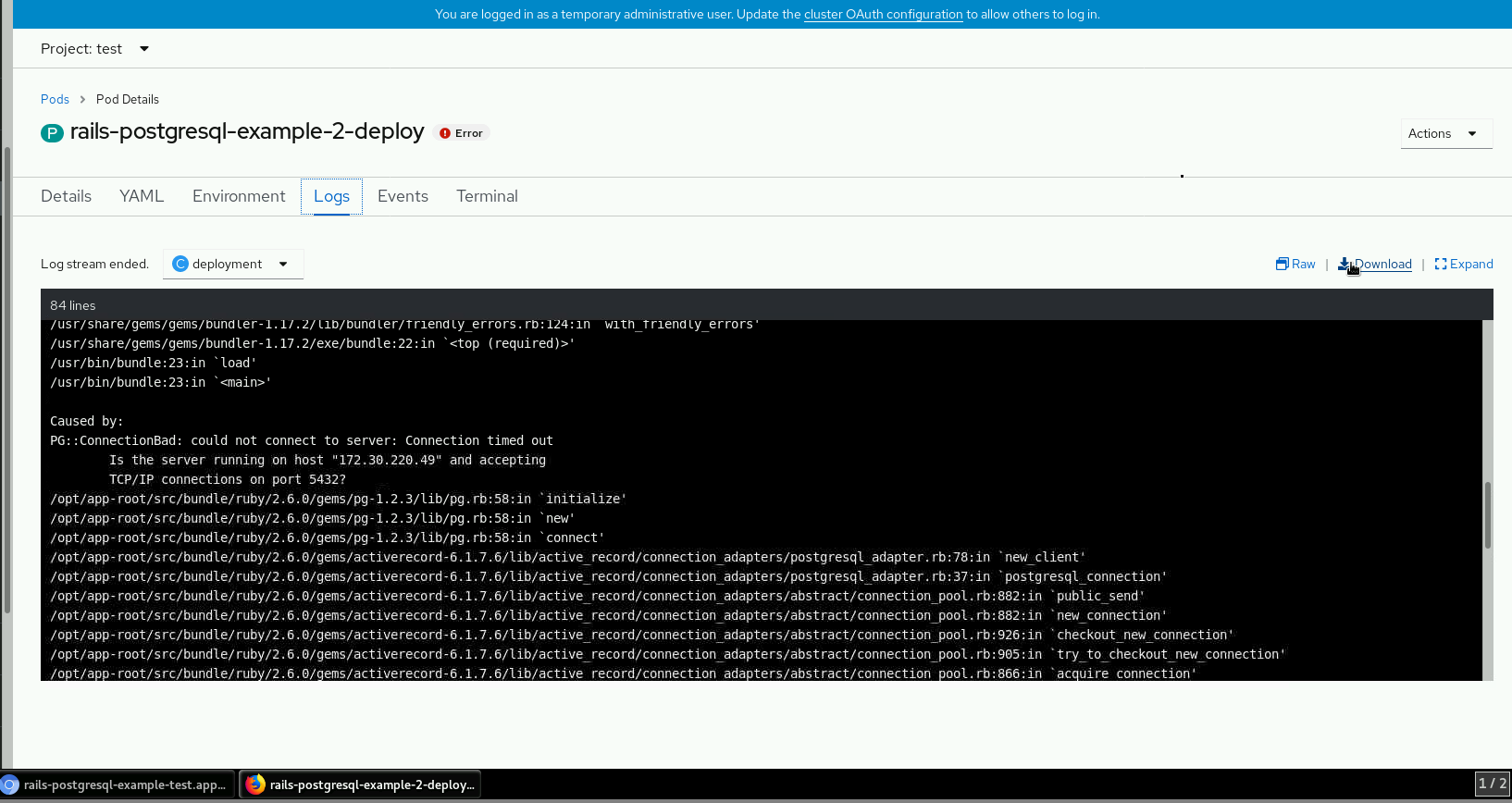The image size is (1512, 803).
Task: Click the connection_pool.rb:882 `public_send' line
Action: [x=598, y=596]
